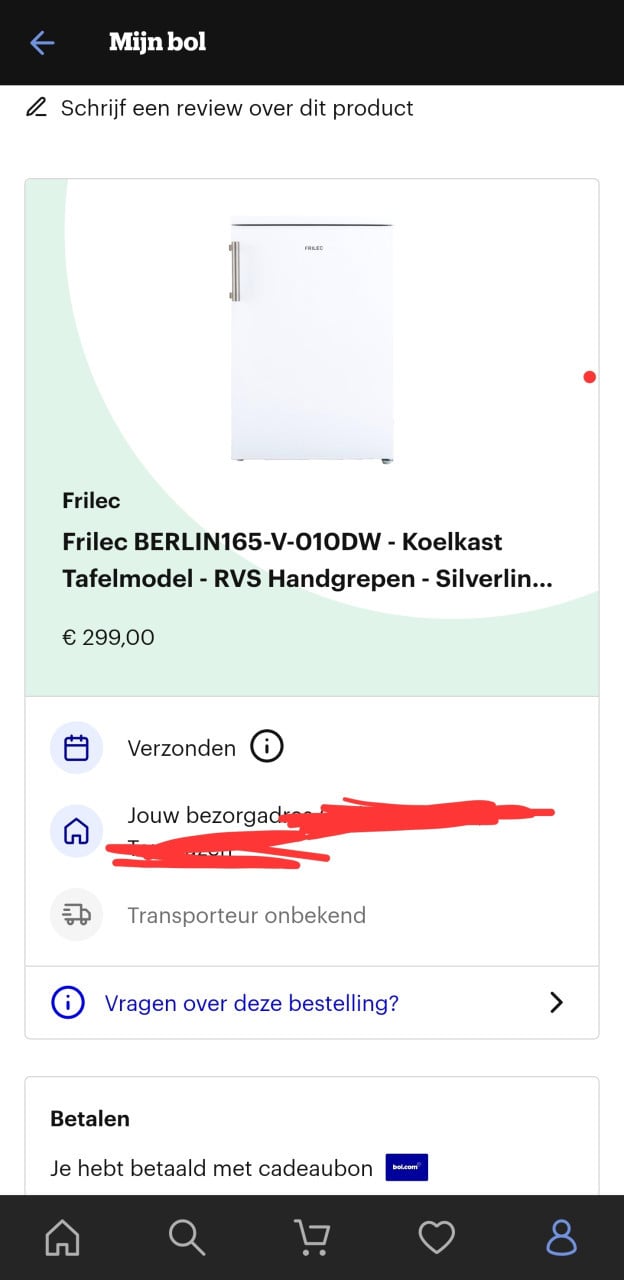Tap the Frilec brand name

pyautogui.click(x=91, y=500)
